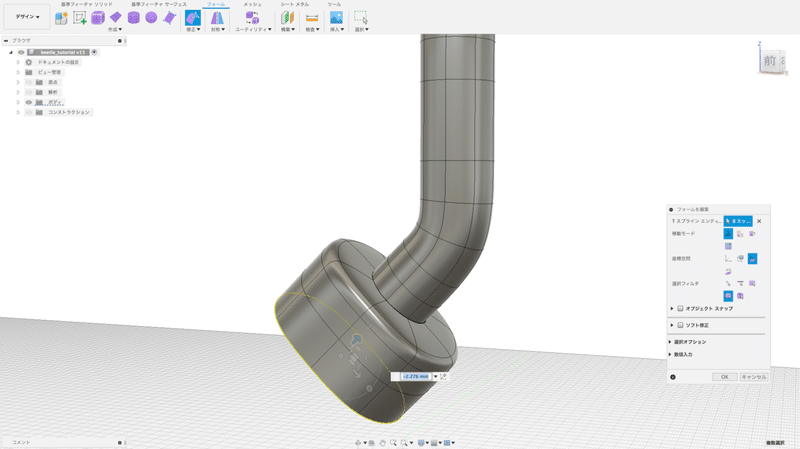Open the 作成 dropdown menu
This screenshot has width=800, height=449.
pos(115,30)
